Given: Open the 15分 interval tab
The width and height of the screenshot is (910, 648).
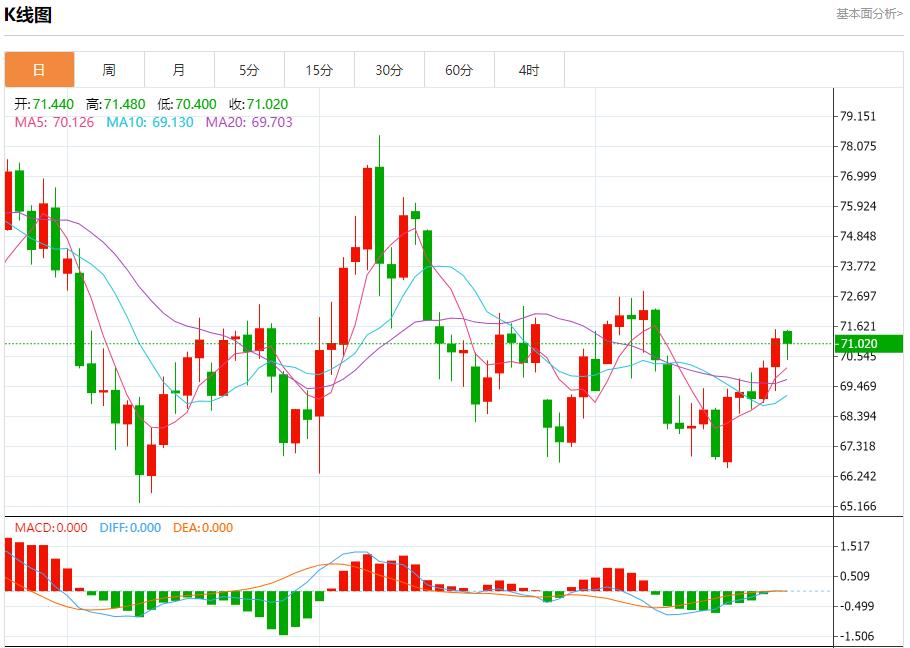Looking at the screenshot, I should pyautogui.click(x=319, y=70).
